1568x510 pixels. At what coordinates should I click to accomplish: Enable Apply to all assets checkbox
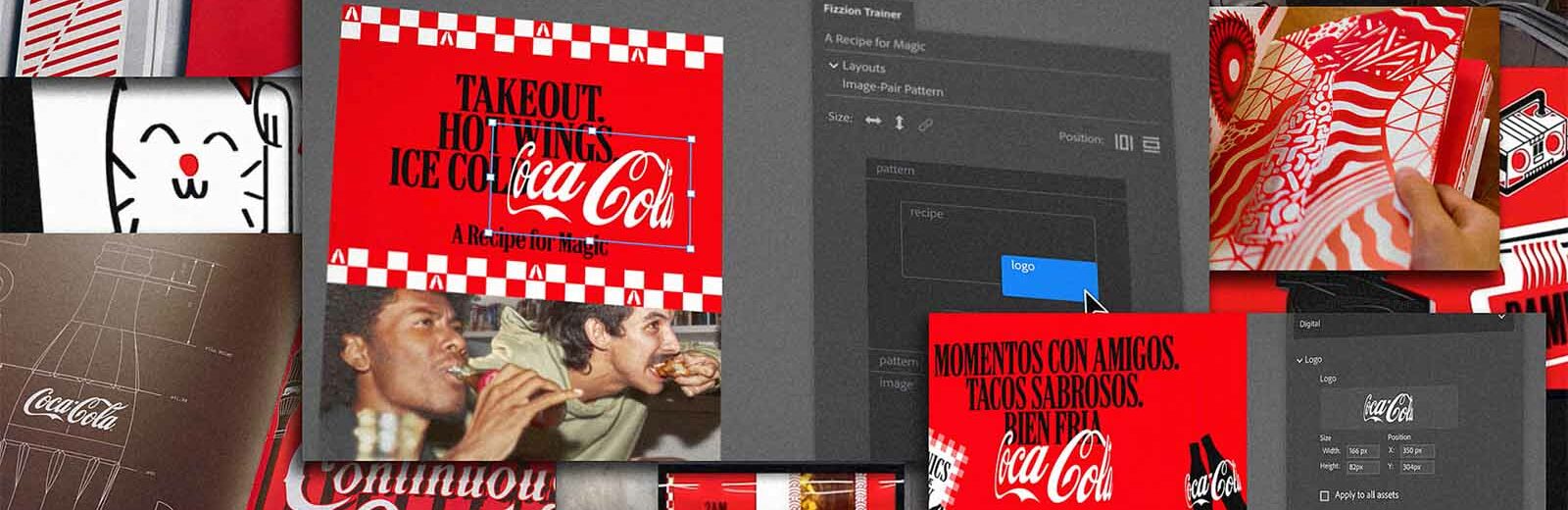[x=1325, y=496]
